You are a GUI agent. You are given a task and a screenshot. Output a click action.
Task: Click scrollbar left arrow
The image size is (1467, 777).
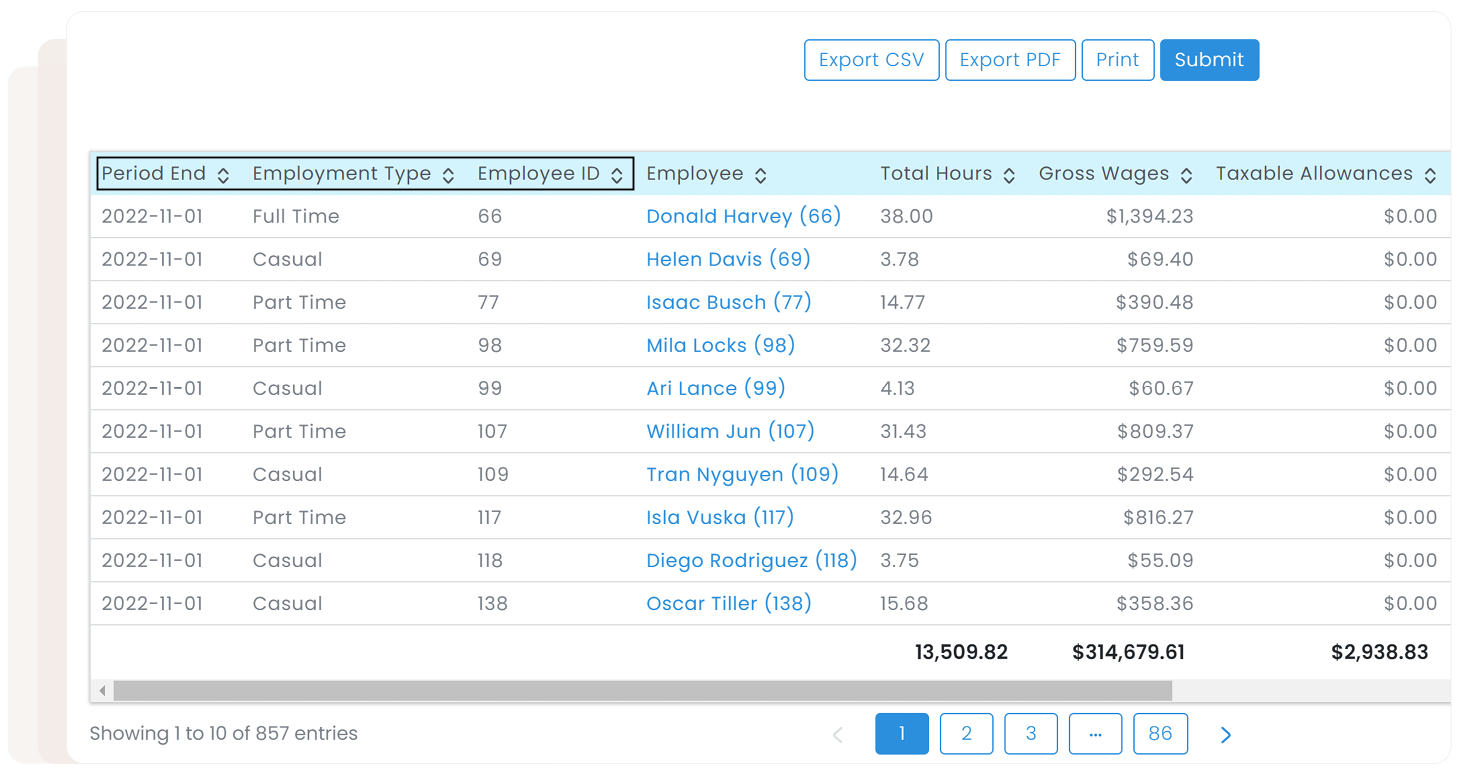[x=102, y=691]
